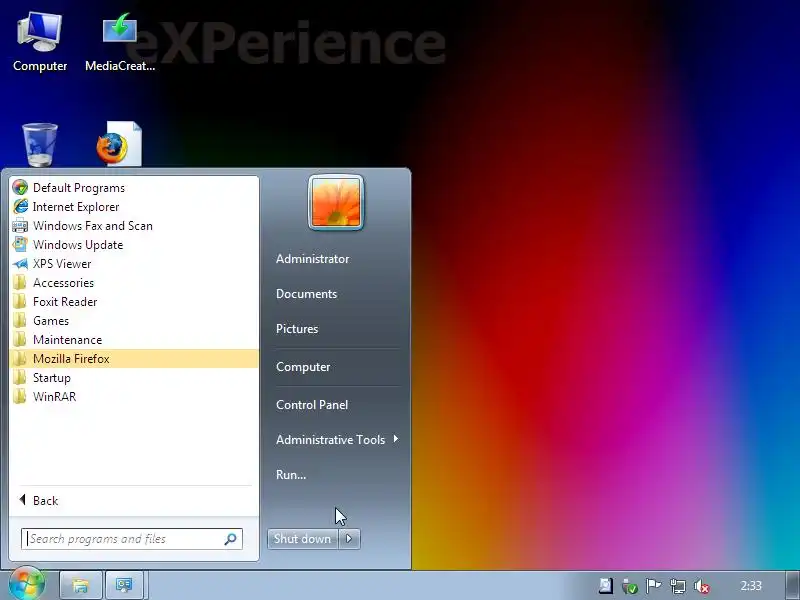Click the XPS Viewer icon

point(20,264)
